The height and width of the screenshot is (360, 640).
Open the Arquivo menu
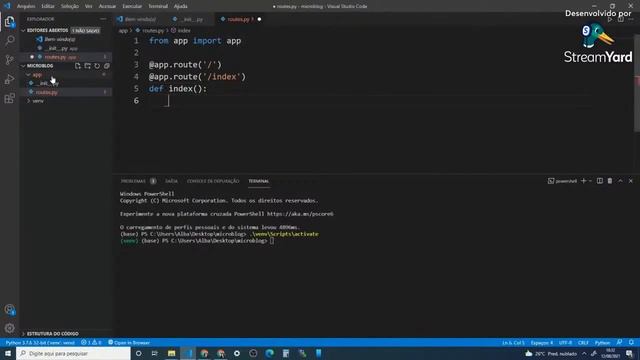(26, 6)
